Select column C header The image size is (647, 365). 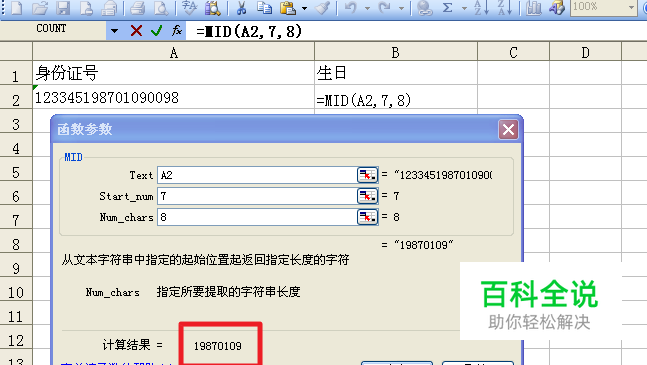513,52
